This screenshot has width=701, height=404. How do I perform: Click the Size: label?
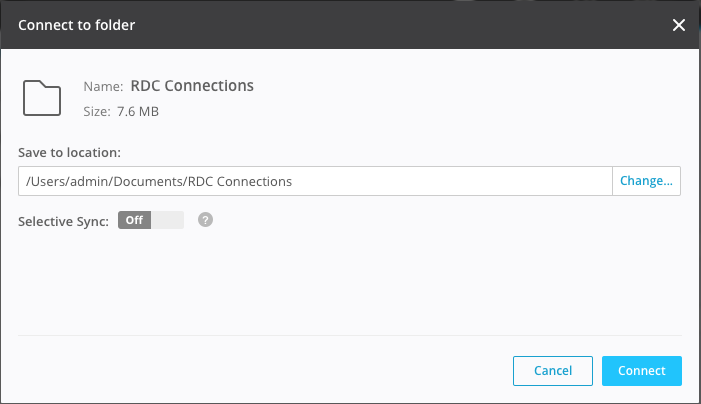click(97, 111)
